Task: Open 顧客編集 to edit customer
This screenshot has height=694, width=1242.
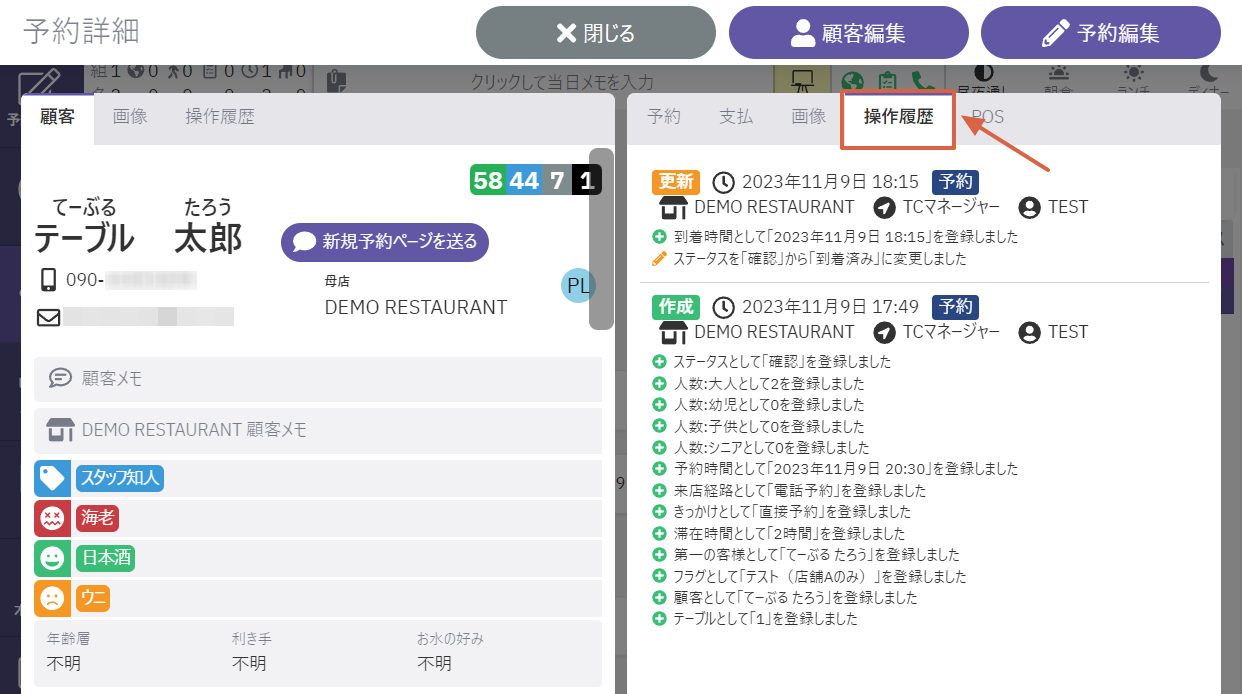Action: tap(848, 33)
